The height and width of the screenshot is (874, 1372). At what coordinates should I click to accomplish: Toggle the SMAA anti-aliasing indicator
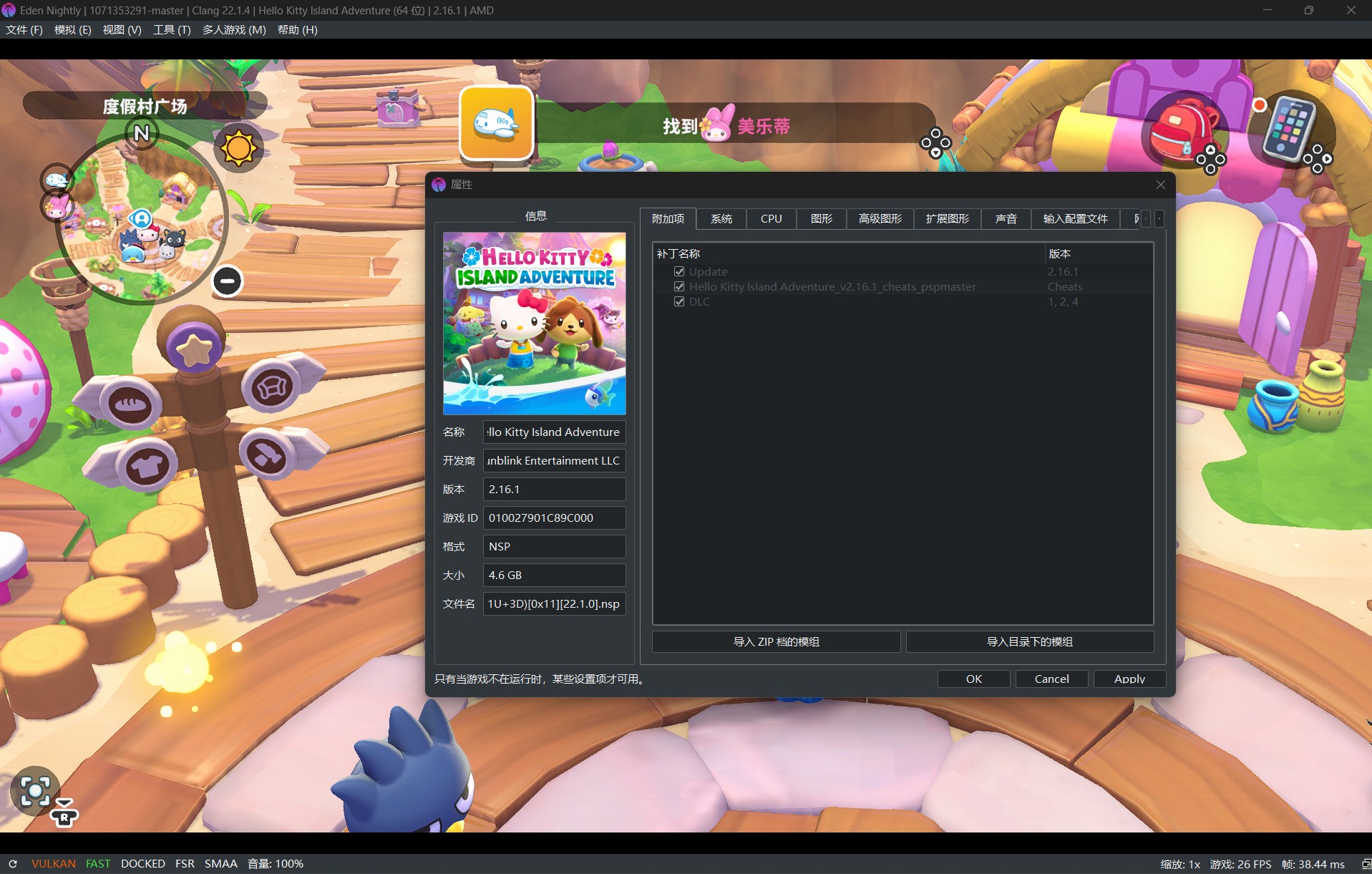pos(221,864)
